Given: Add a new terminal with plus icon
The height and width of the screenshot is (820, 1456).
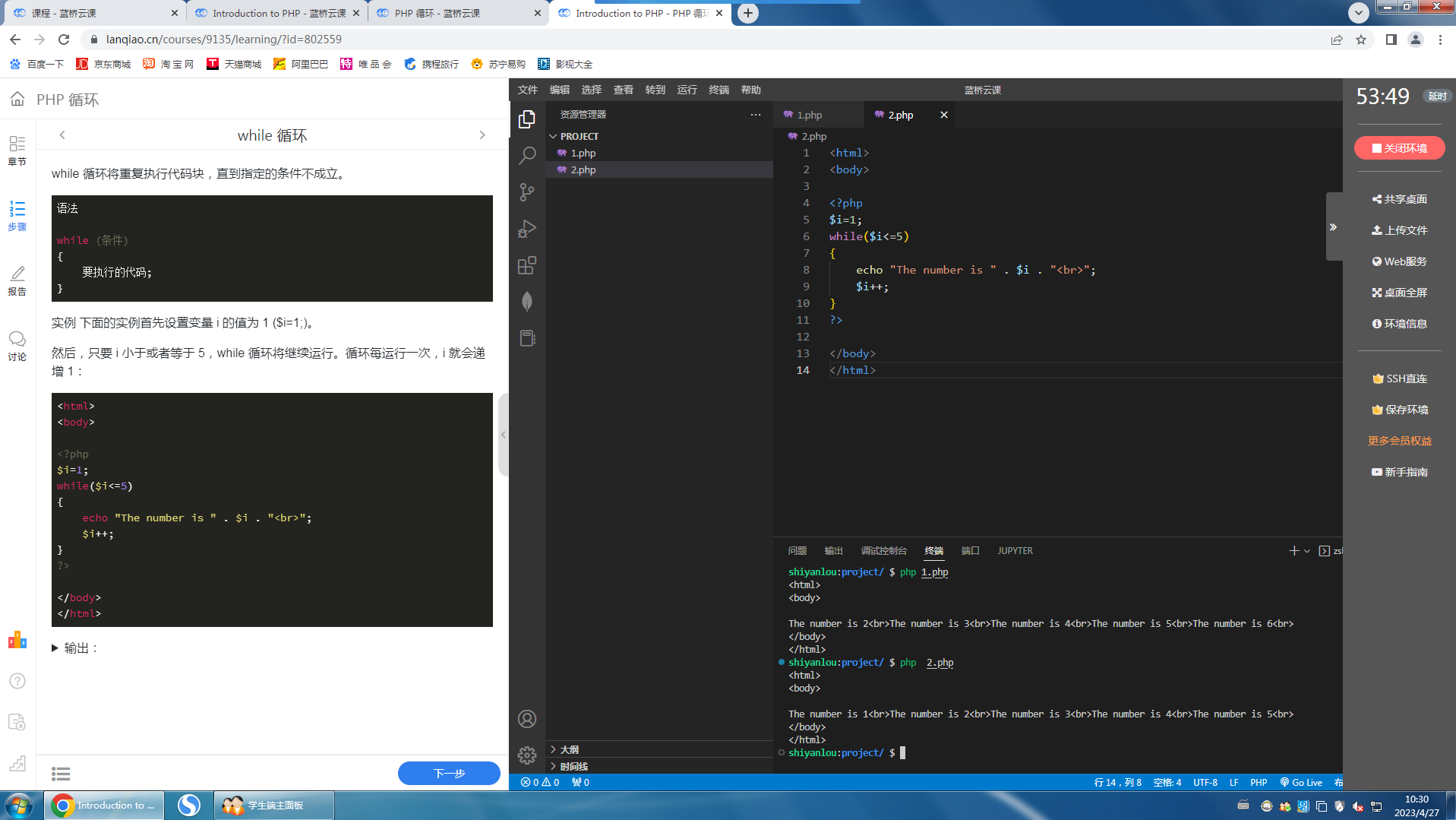Looking at the screenshot, I should (x=1293, y=551).
